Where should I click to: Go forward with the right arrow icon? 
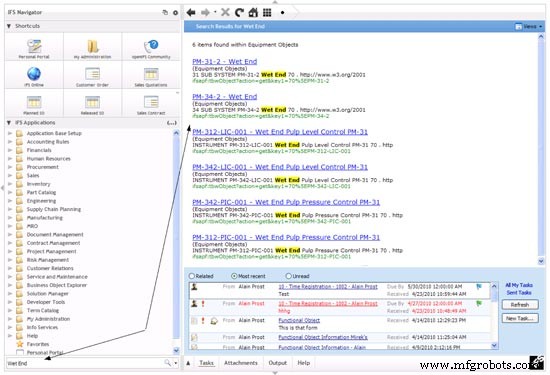[x=205, y=13]
